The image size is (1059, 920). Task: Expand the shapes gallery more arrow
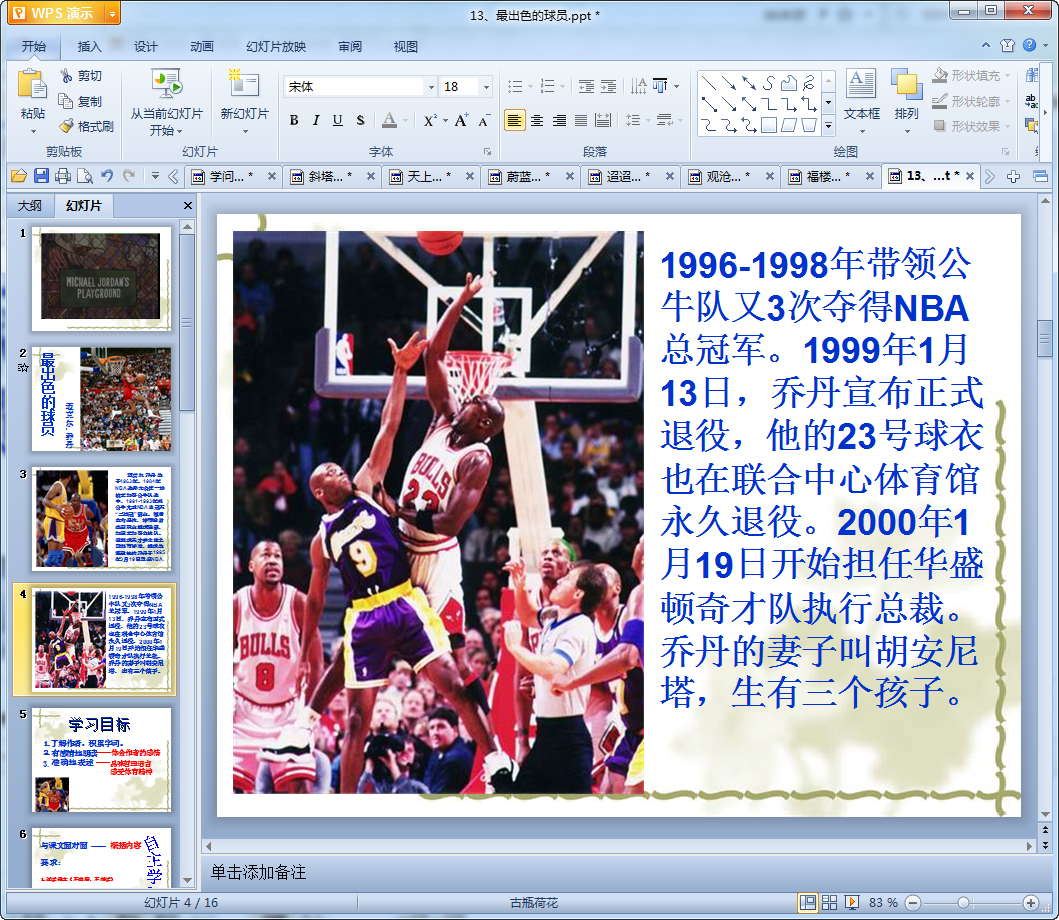point(829,126)
